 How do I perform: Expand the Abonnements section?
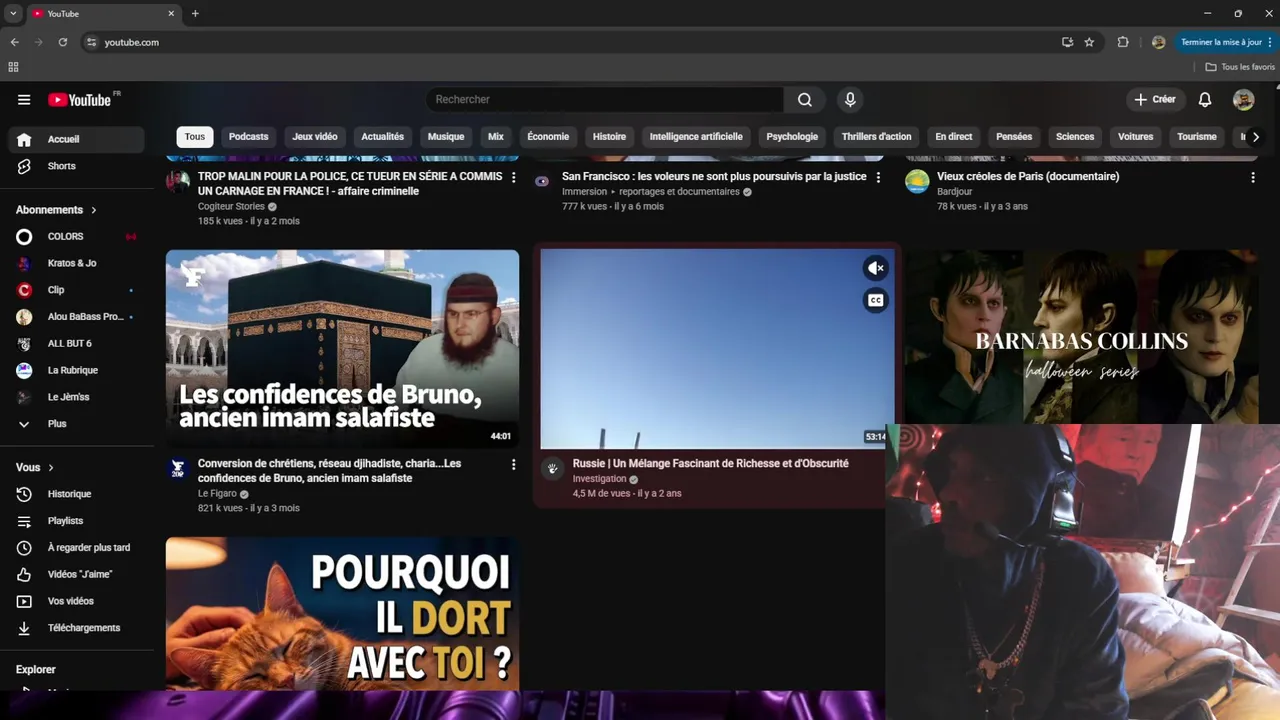[56, 210]
